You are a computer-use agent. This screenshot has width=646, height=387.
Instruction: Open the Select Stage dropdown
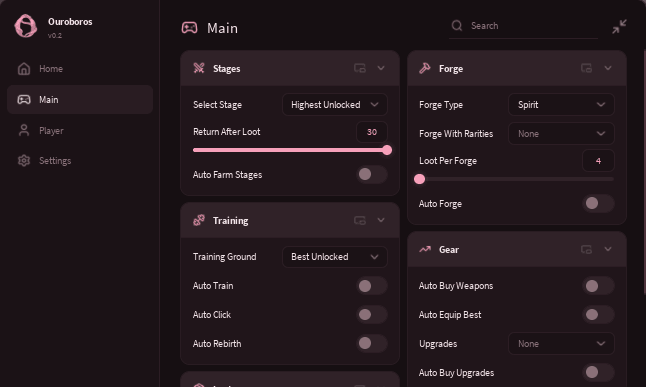click(x=335, y=105)
